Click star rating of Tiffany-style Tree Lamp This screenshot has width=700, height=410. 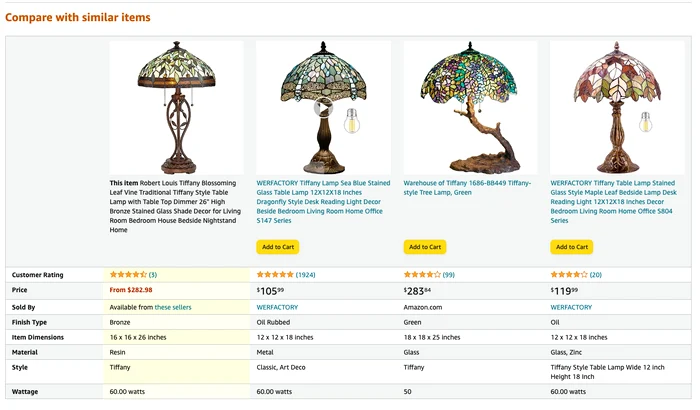(422, 274)
